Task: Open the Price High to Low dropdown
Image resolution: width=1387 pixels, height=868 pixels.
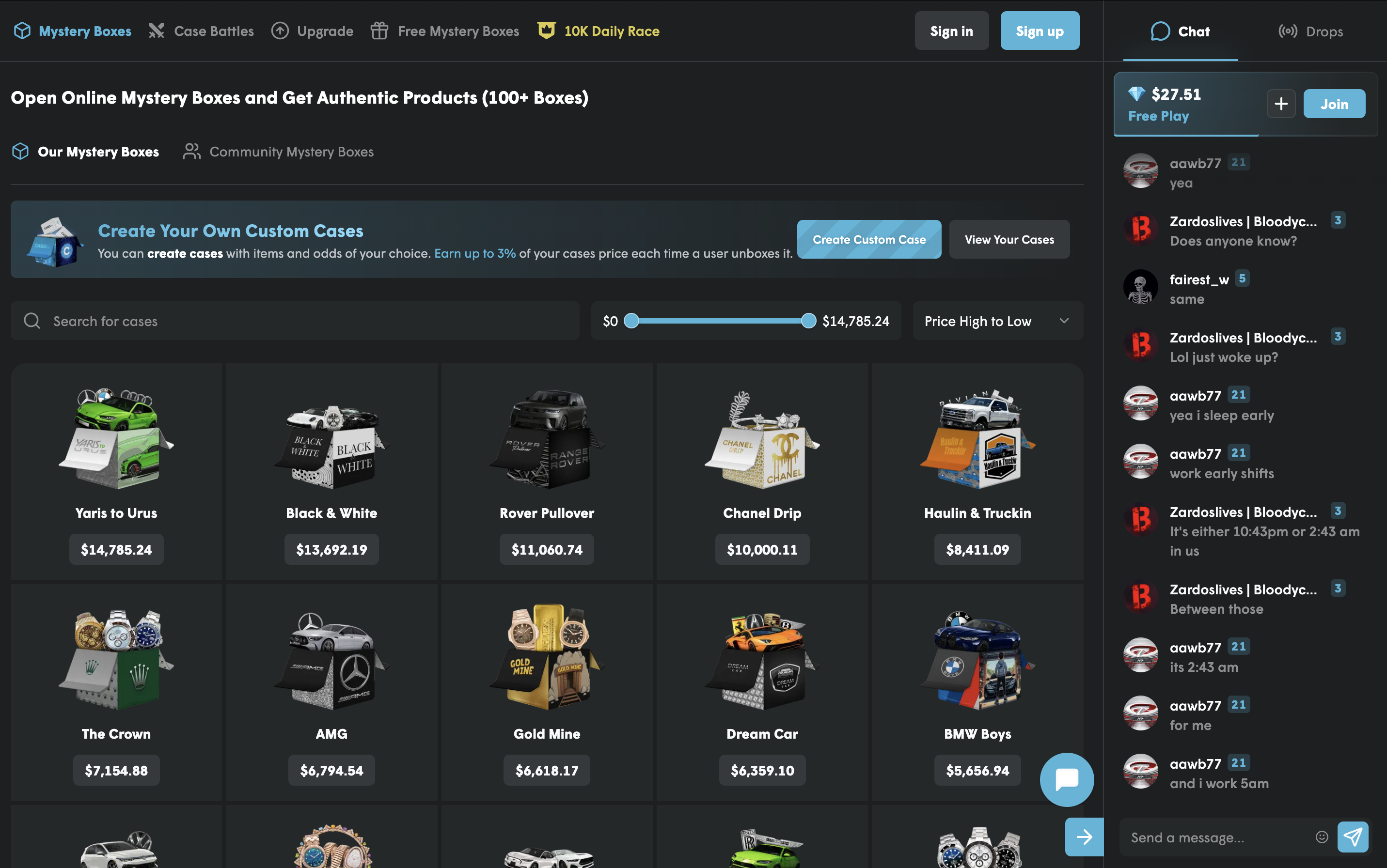Action: tap(998, 321)
